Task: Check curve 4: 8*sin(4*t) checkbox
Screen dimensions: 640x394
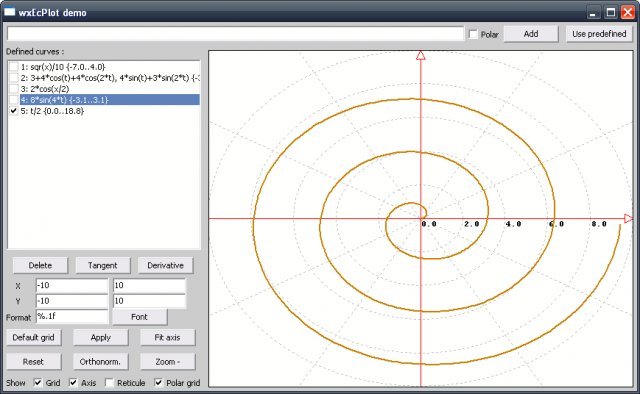Action: pyautogui.click(x=14, y=100)
